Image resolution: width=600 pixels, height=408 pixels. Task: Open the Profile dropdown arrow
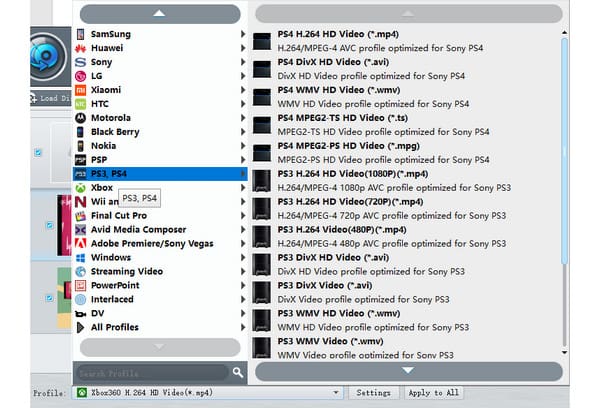click(x=336, y=393)
